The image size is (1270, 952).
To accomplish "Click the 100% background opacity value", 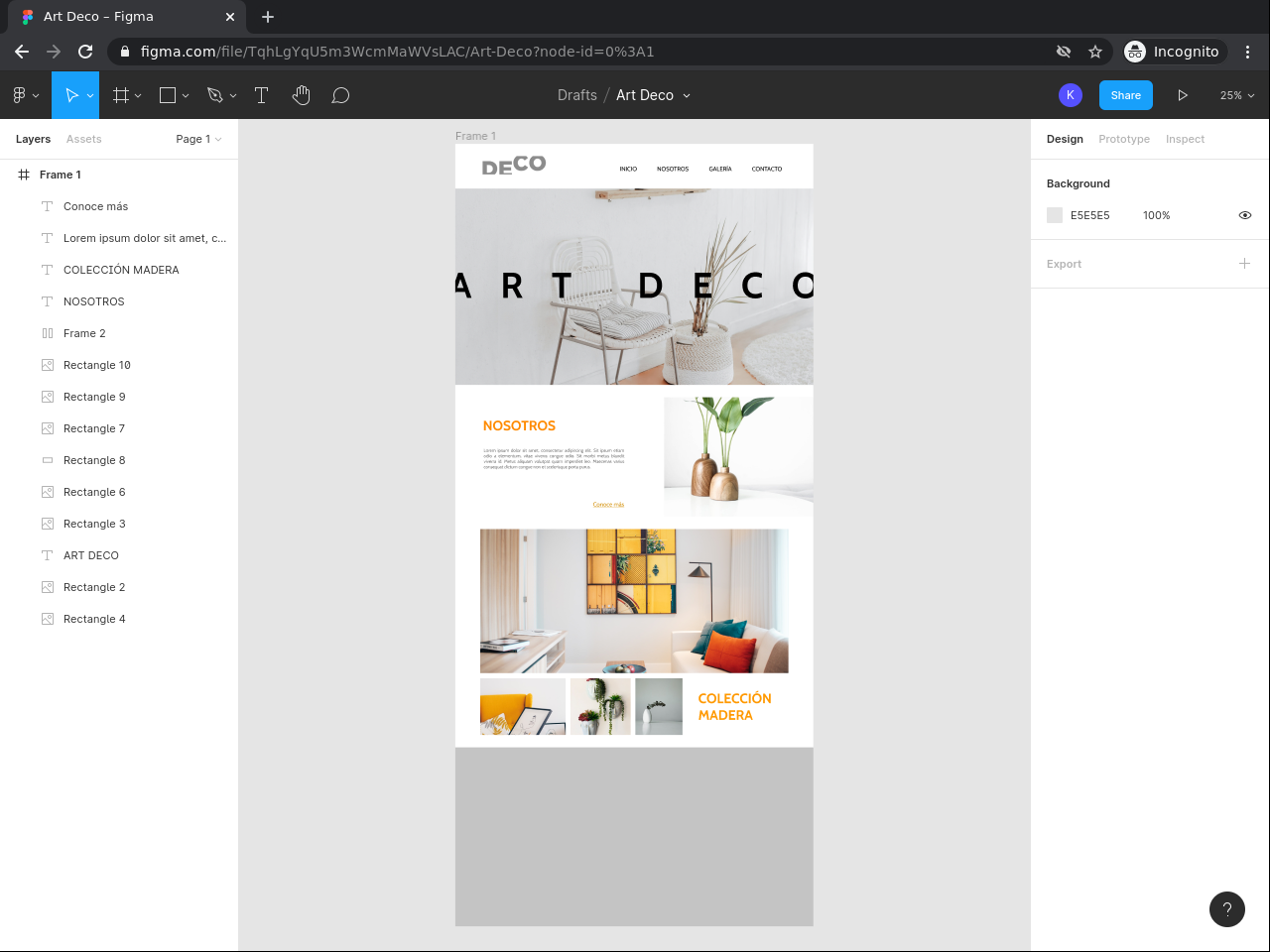I will point(1157,215).
